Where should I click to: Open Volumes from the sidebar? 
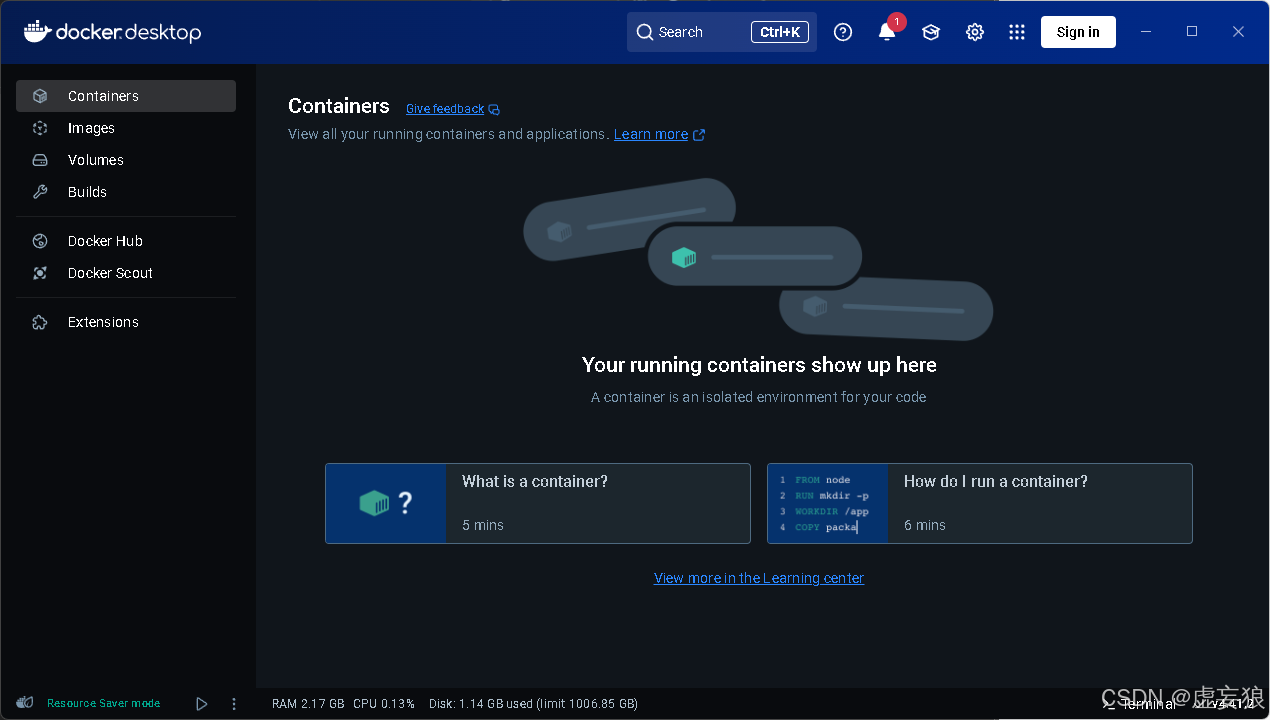(x=126, y=160)
